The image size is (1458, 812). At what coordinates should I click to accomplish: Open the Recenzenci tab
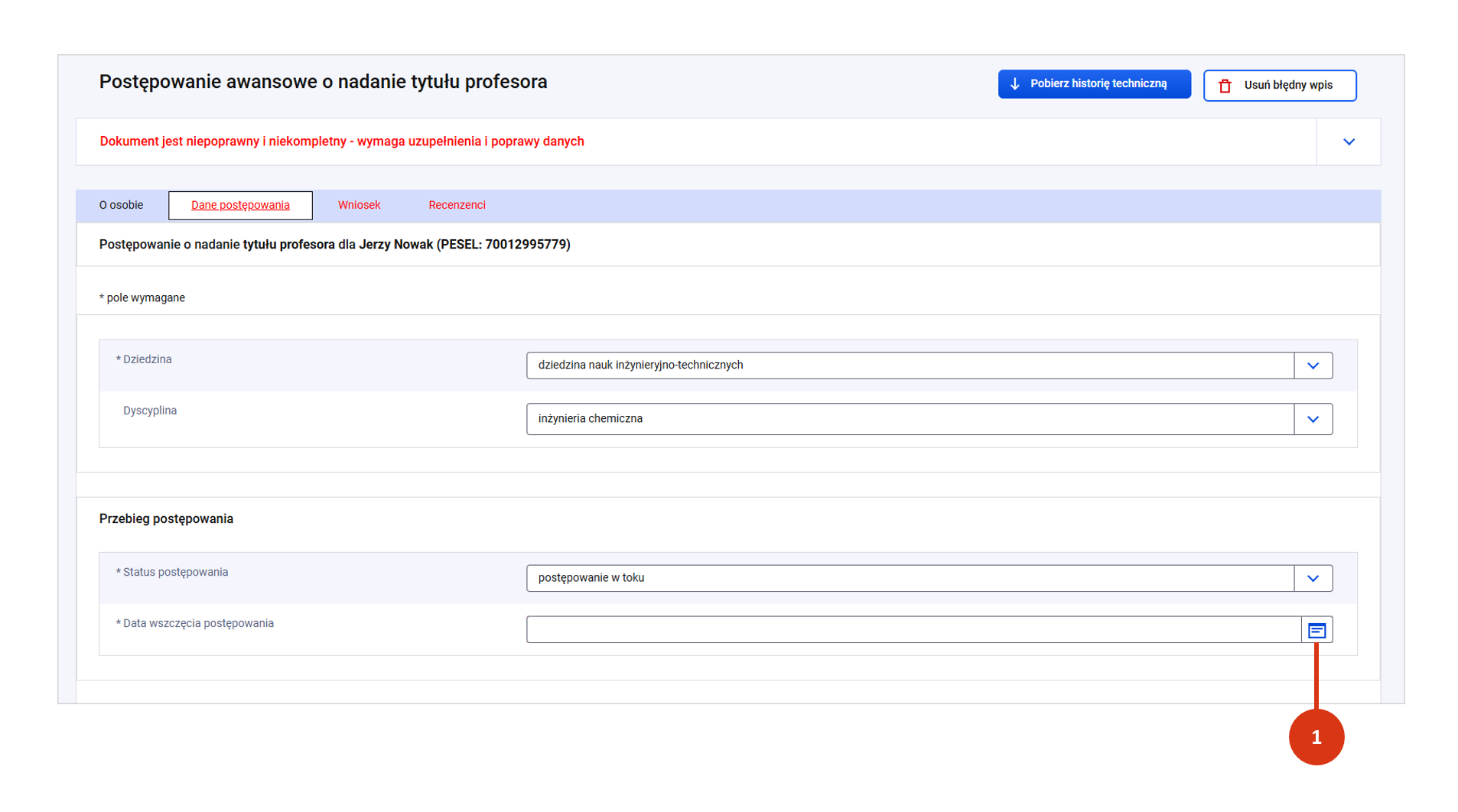457,205
